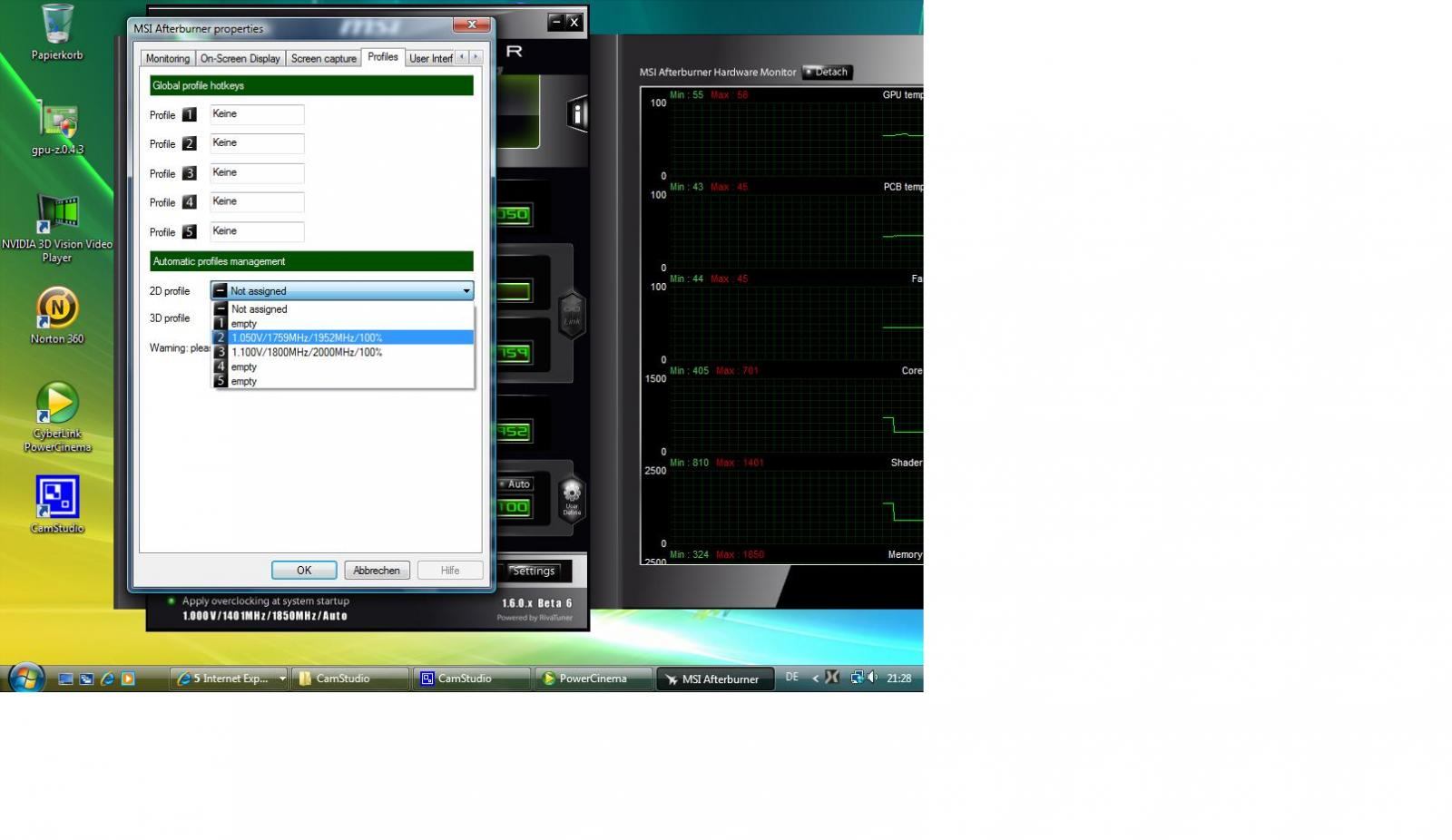
Task: Launch Internet Explorer from quick launch
Action: click(x=107, y=679)
